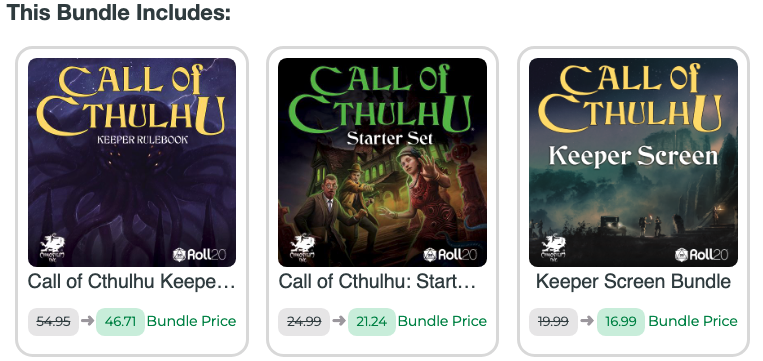Click the struck-through 19.99 original price
Viewport: 763px width, 361px height.
pos(554,322)
